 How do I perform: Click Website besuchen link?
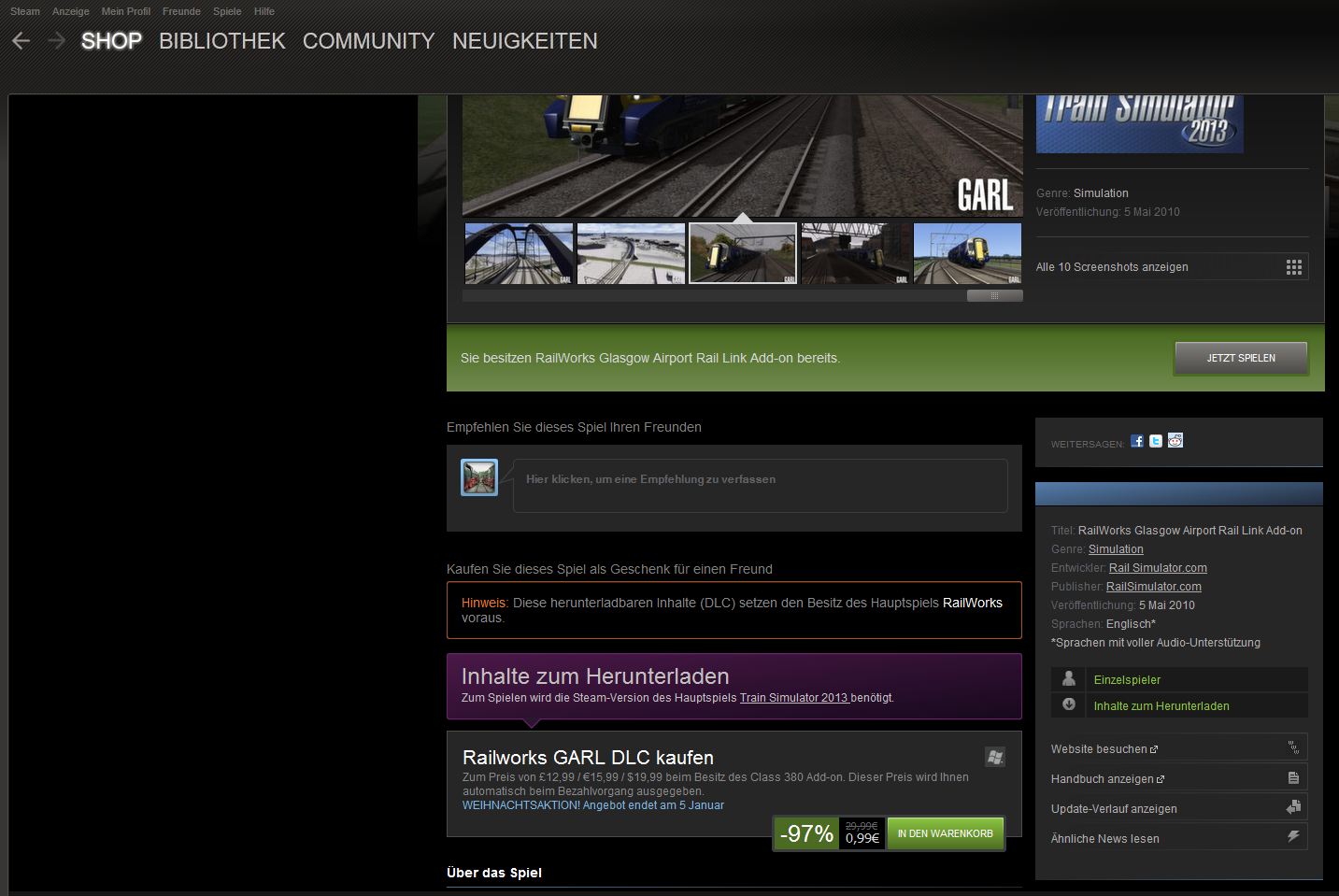click(x=1099, y=749)
